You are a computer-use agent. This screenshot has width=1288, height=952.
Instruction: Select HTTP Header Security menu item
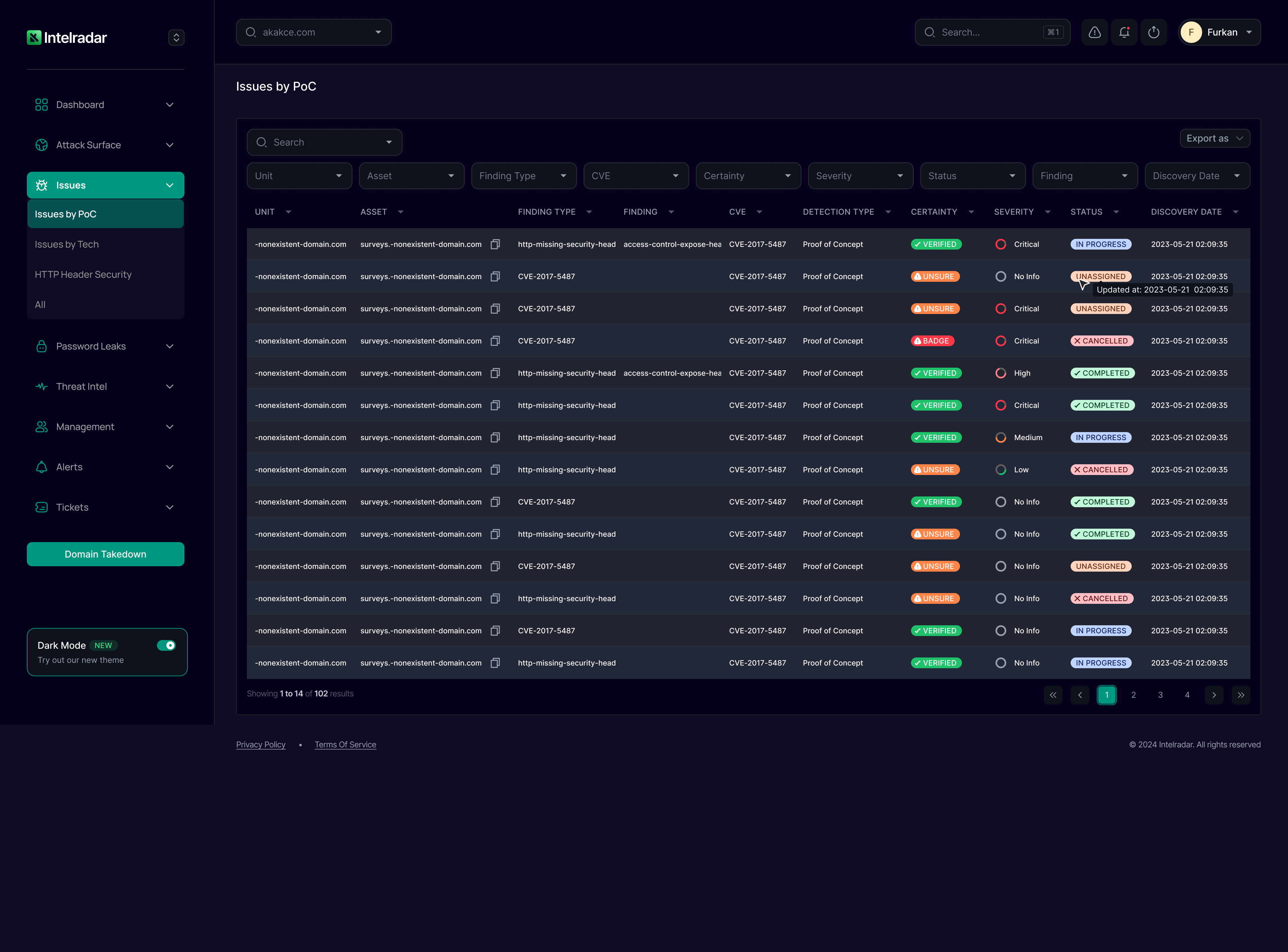pos(83,274)
